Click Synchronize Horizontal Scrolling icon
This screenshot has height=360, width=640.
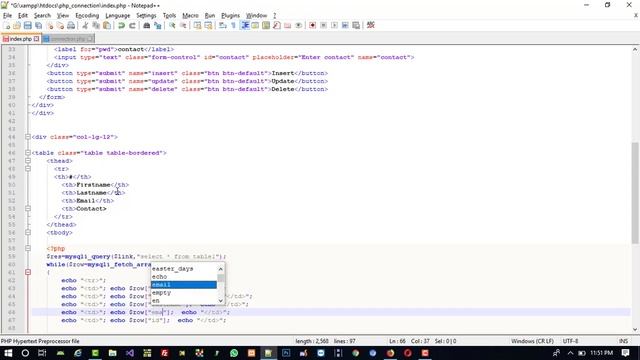(x=208, y=25)
